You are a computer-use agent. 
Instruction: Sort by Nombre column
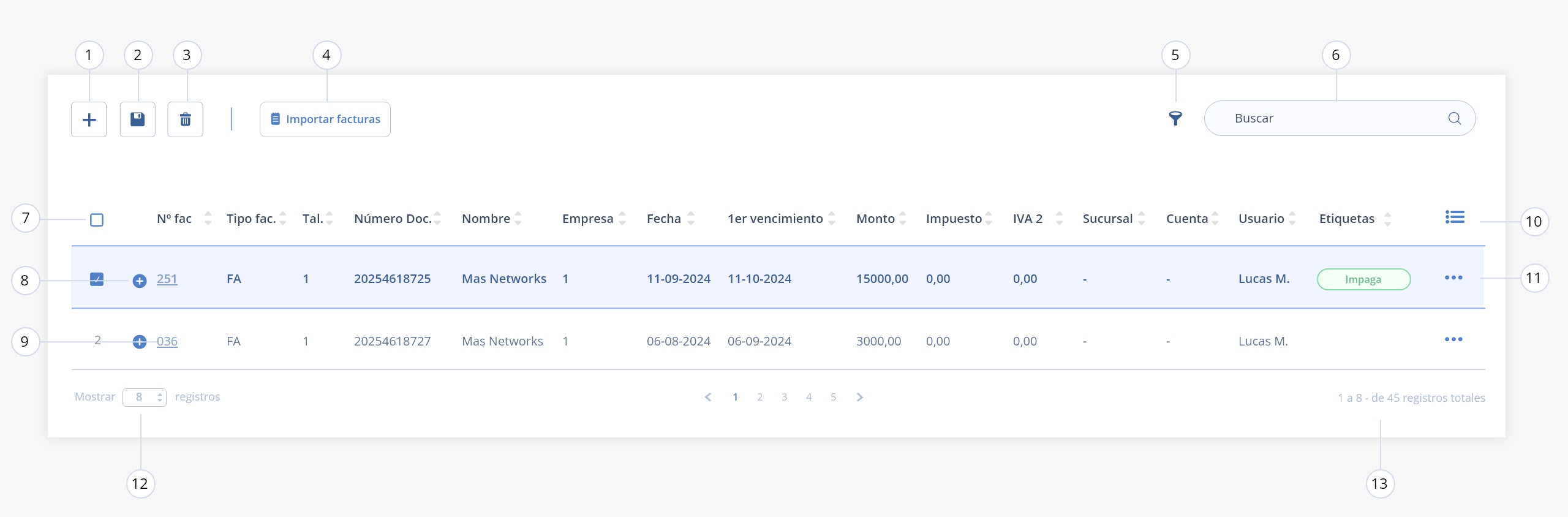coord(518,219)
